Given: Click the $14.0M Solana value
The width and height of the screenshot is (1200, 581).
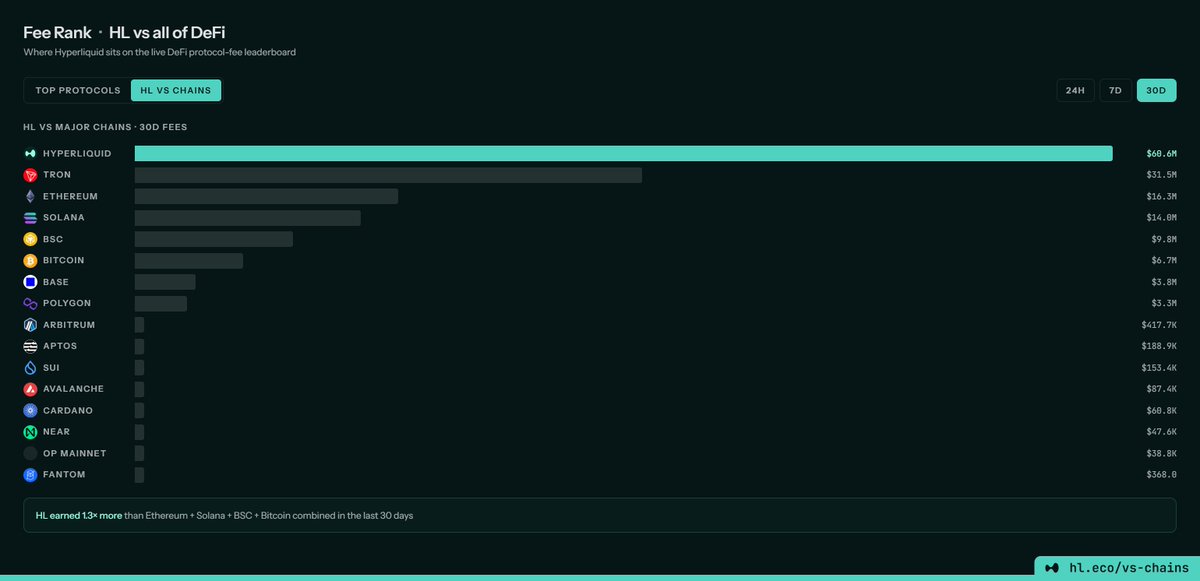Looking at the screenshot, I should coord(1161,218).
